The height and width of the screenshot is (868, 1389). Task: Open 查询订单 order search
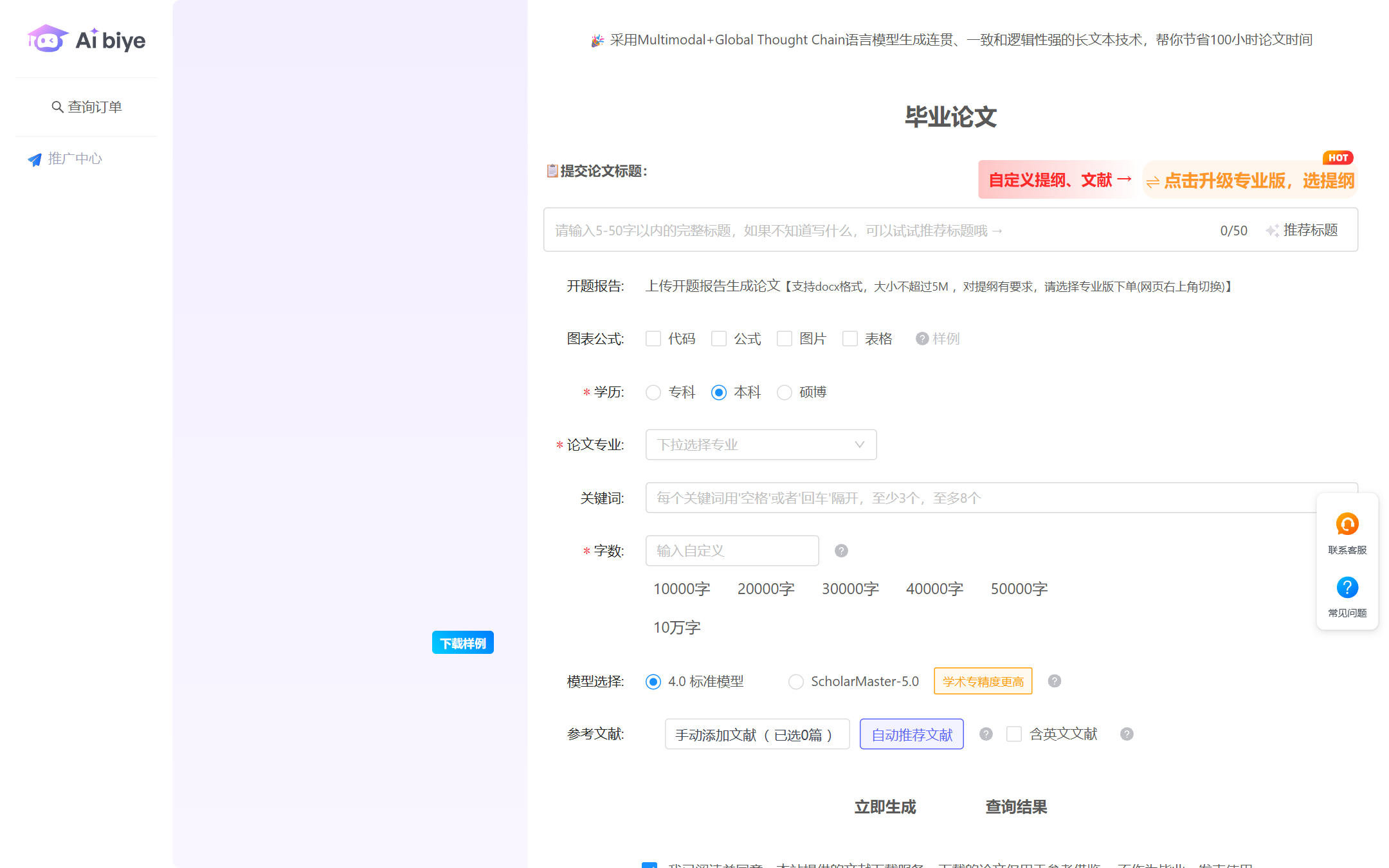[87, 107]
